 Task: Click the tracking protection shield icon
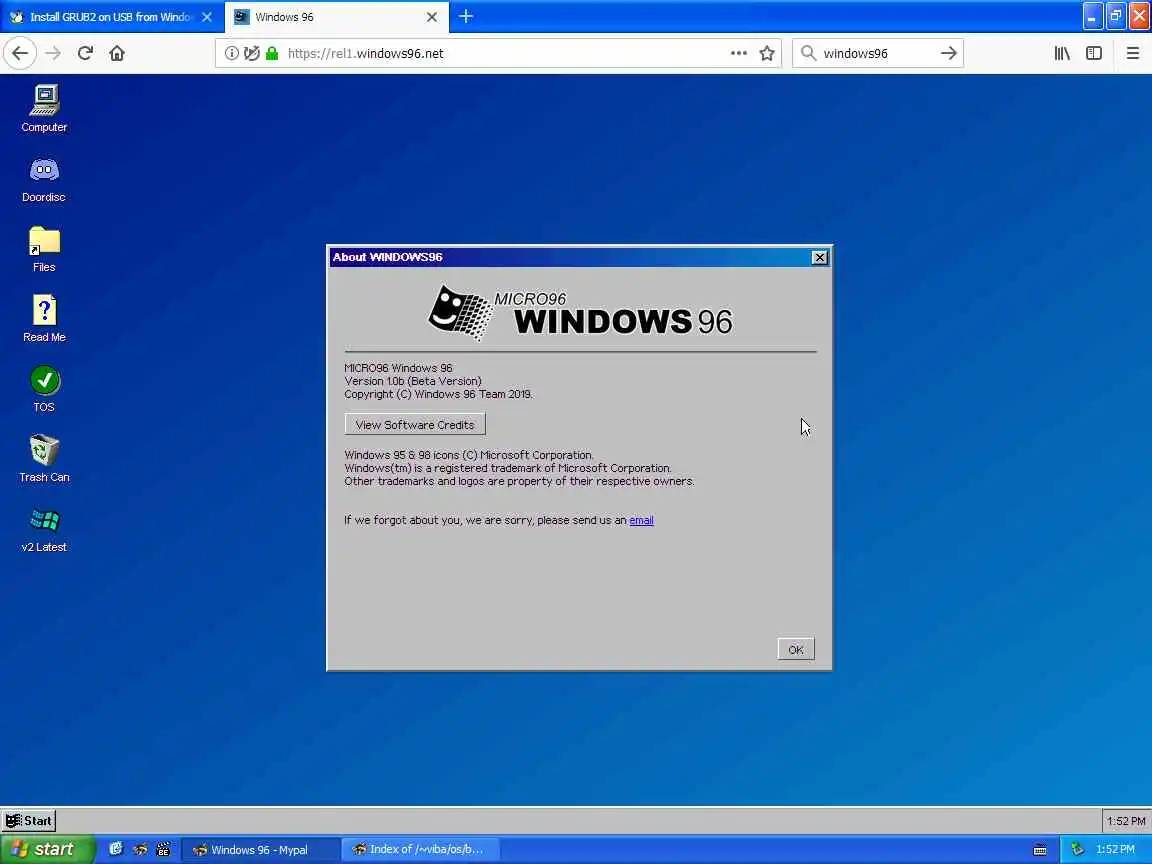click(x=251, y=53)
